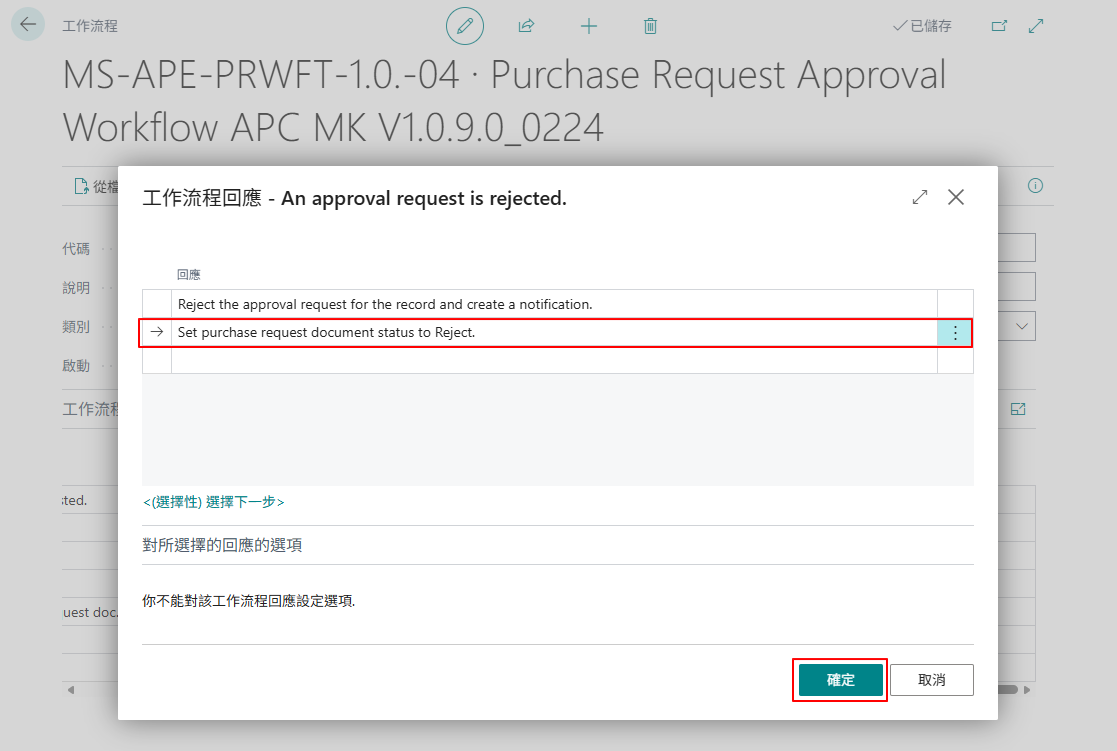The image size is (1117, 751).
Task: Cancel with the 取消 button
Action: [932, 680]
